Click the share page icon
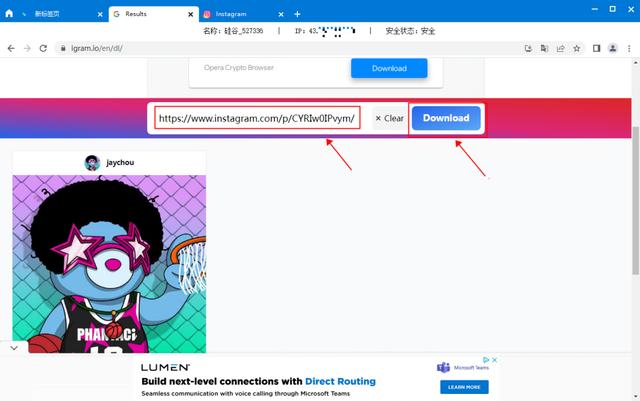The width and height of the screenshot is (640, 401). (560, 48)
